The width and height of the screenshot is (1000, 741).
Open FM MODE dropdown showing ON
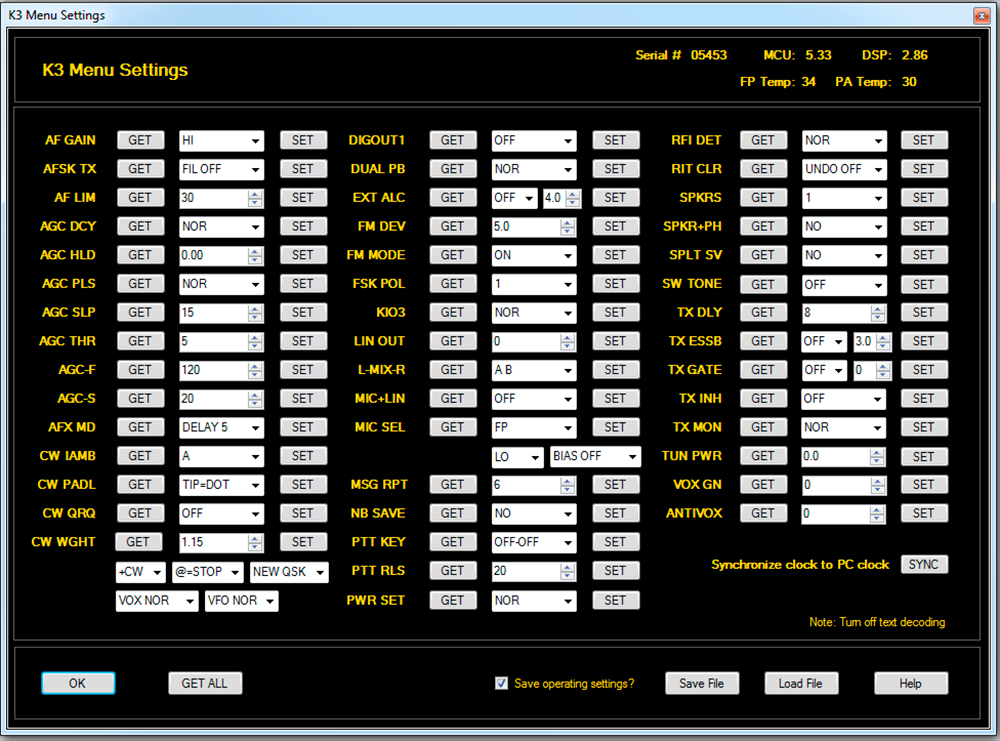[x=534, y=255]
